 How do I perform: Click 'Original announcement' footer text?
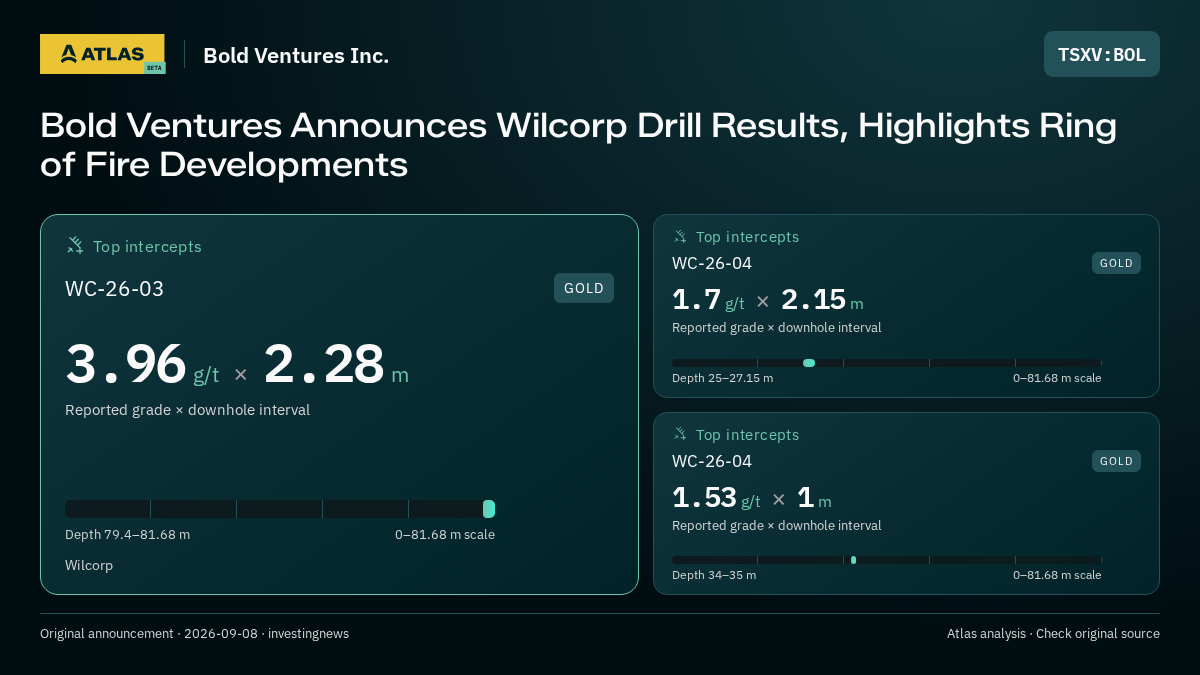[107, 634]
